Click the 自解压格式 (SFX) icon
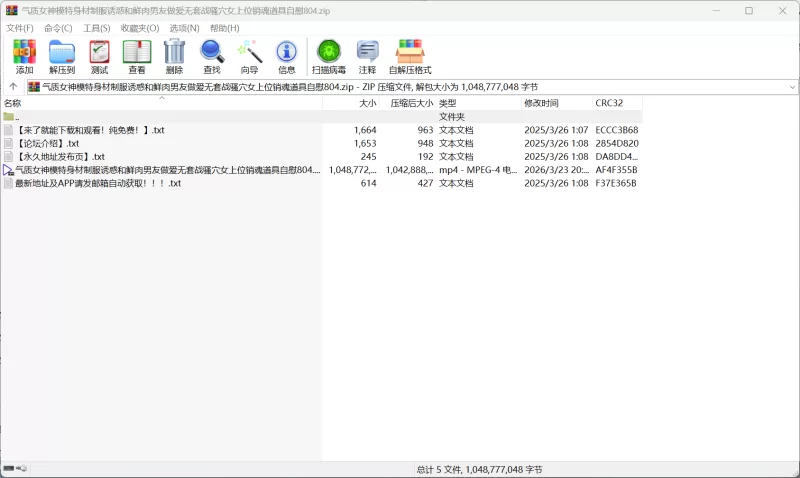 [410, 57]
